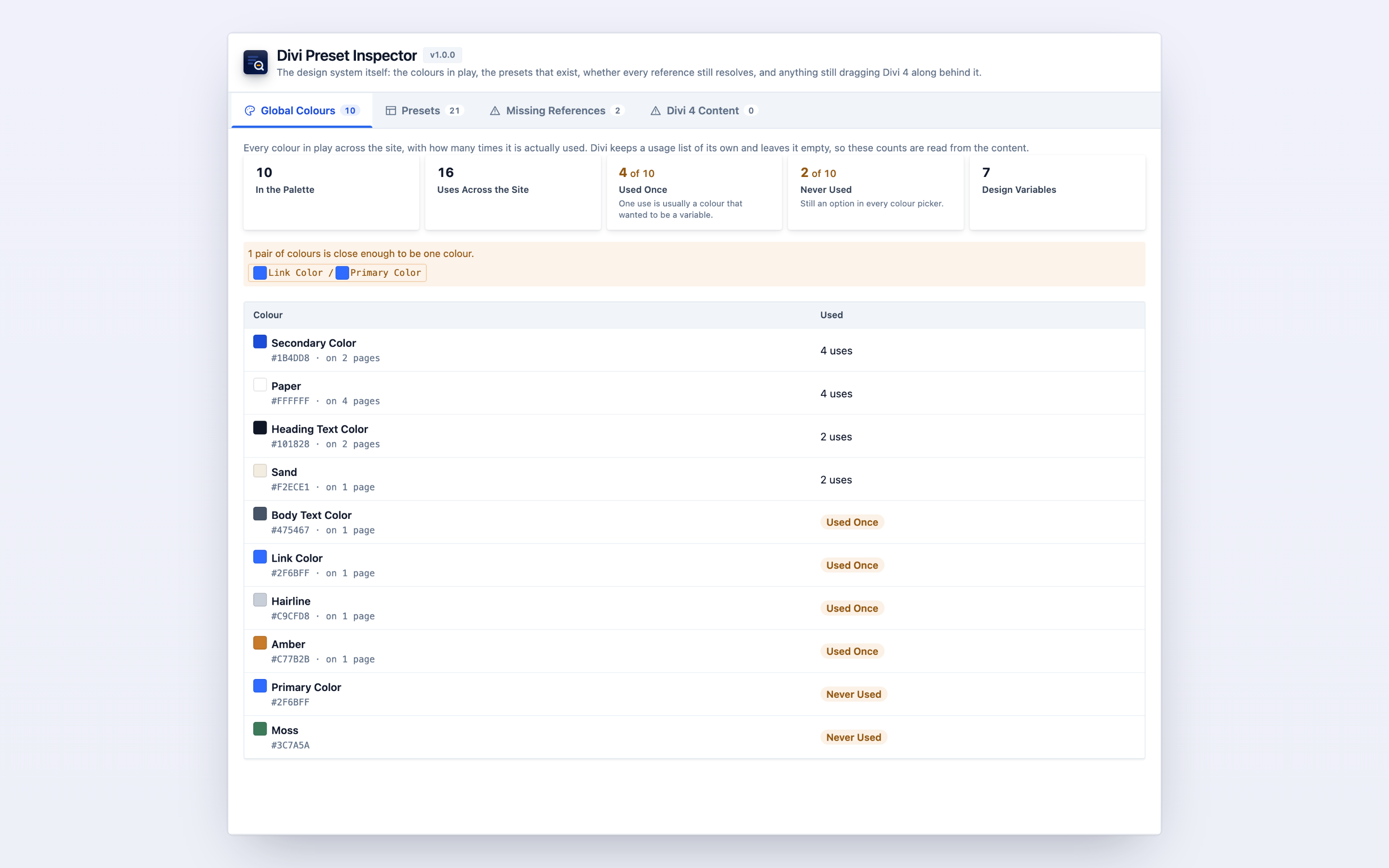Click the 'Moss' colour name
1389x868 pixels.
coord(285,731)
